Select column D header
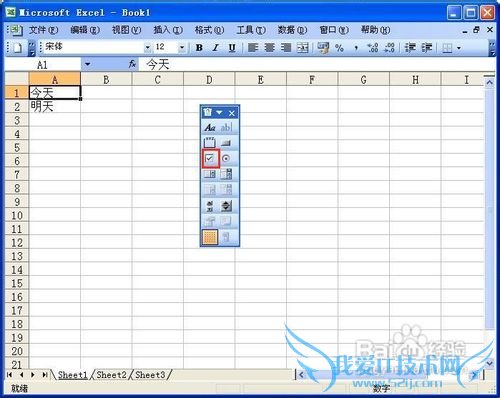500x398 pixels. pyautogui.click(x=209, y=80)
